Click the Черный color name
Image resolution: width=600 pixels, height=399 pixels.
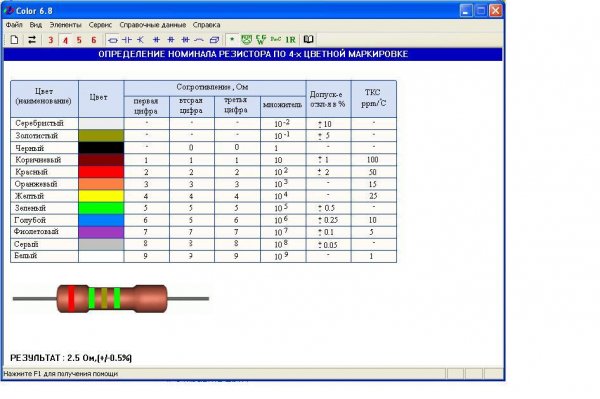tap(29, 148)
